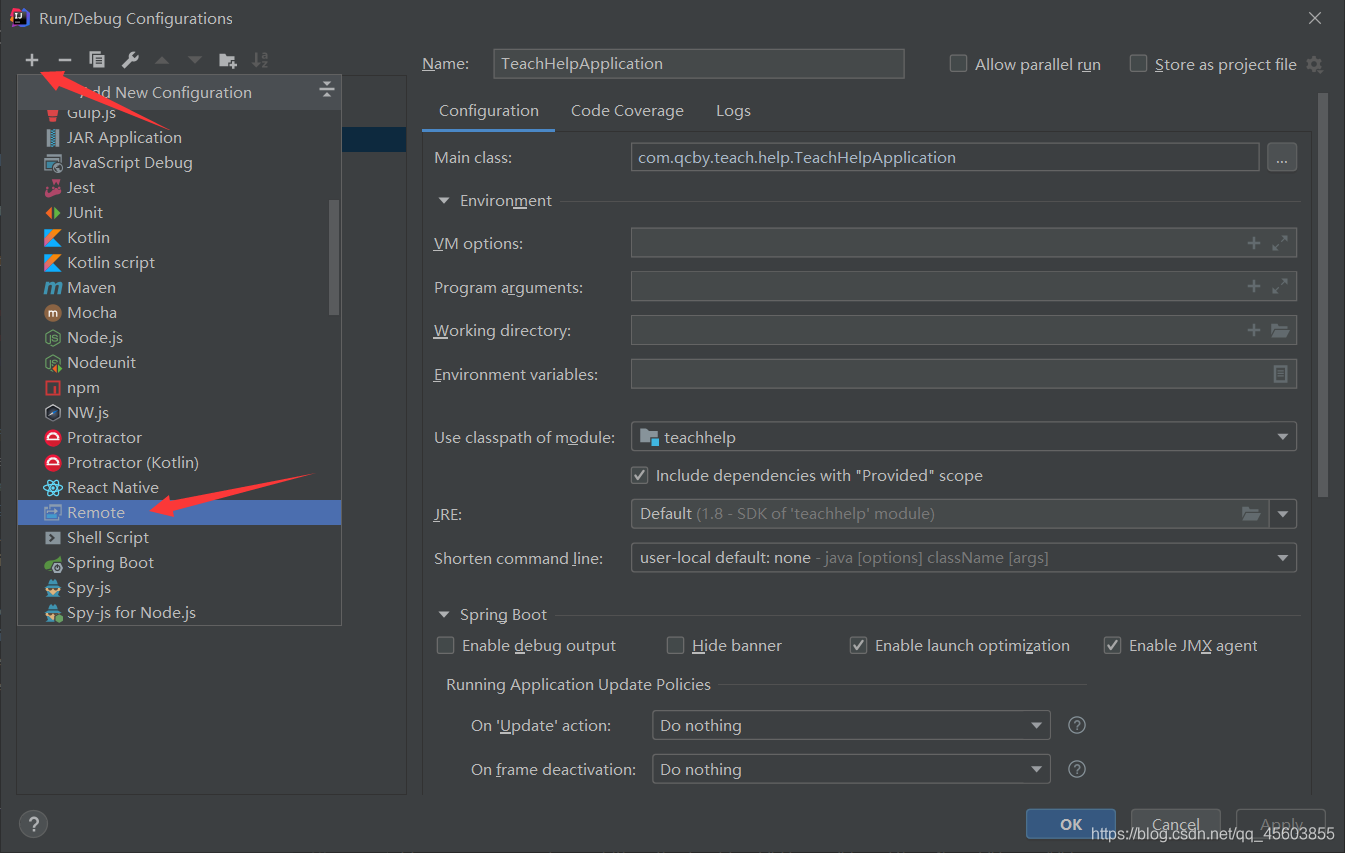Switch to the Configuration tab
Viewport: 1345px width, 853px height.
(x=489, y=111)
